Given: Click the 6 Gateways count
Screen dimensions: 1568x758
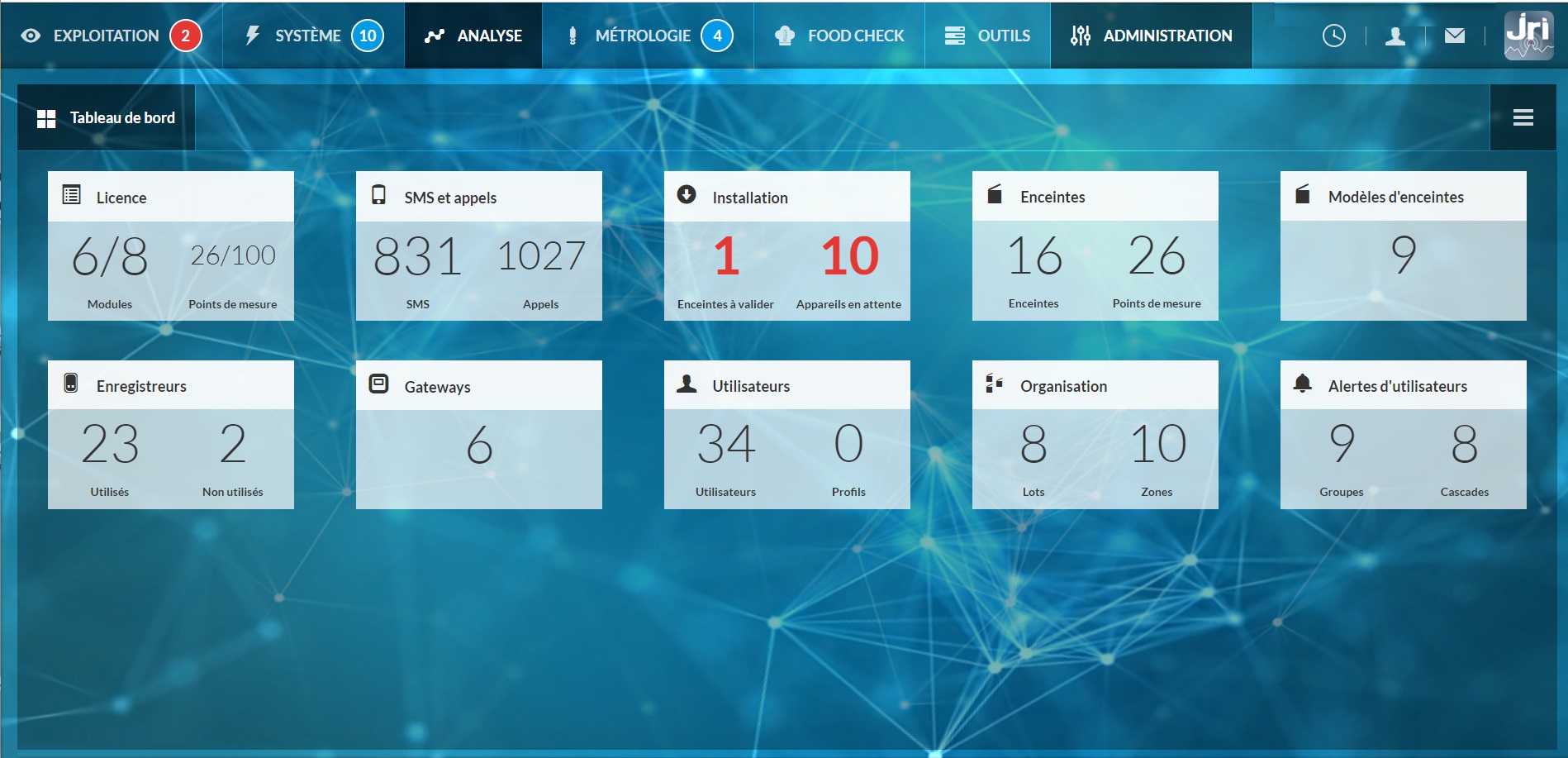Looking at the screenshot, I should (479, 445).
